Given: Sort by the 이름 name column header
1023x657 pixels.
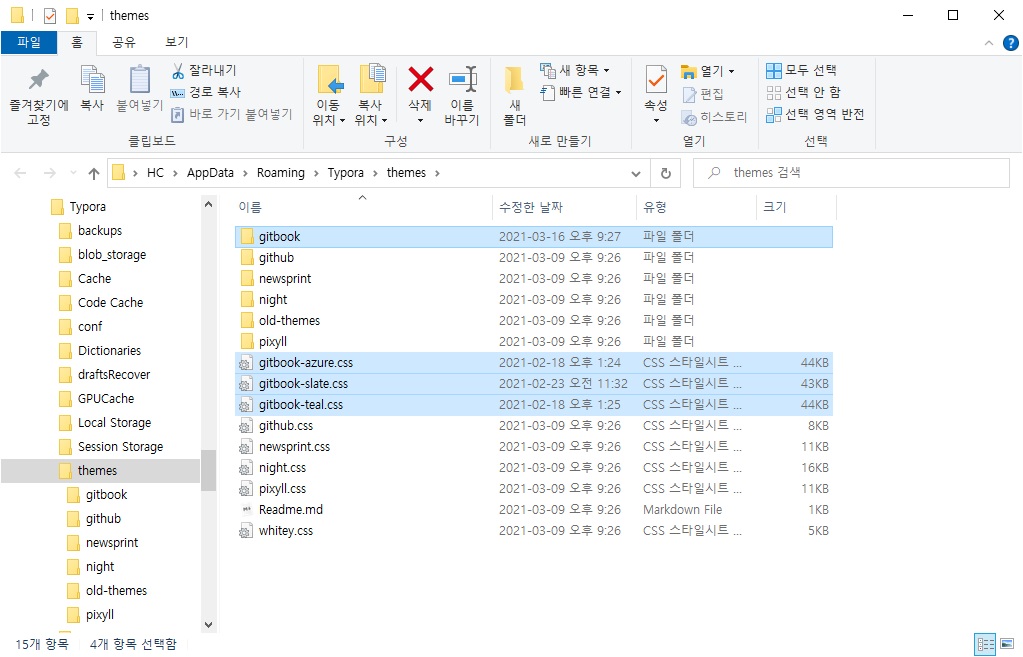Looking at the screenshot, I should point(362,207).
